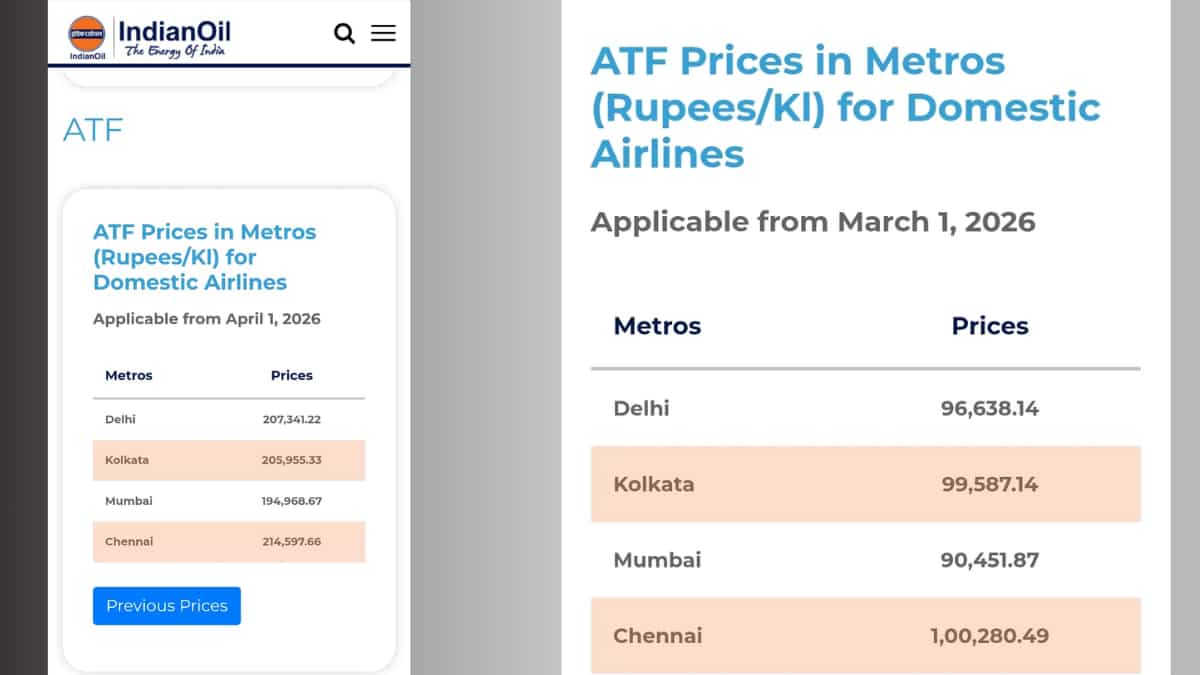1200x675 pixels.
Task: Click the Previous Prices button
Action: (167, 605)
